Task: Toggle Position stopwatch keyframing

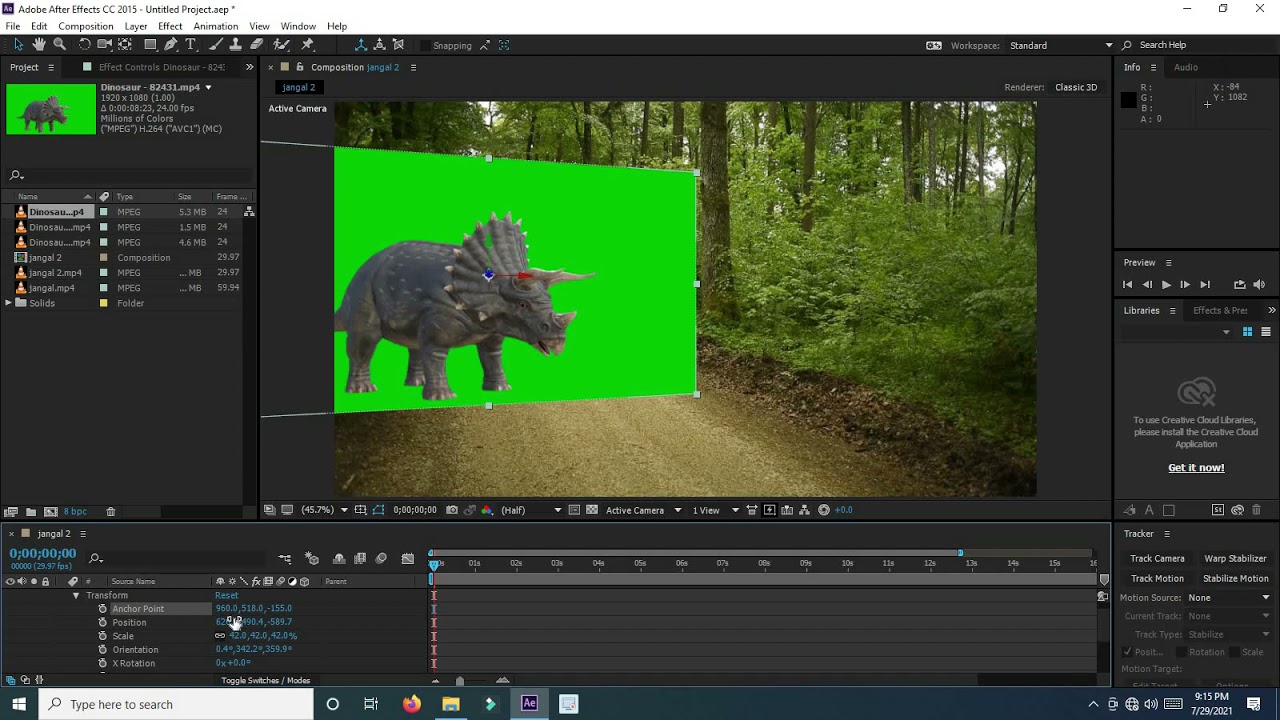Action: pyautogui.click(x=102, y=622)
